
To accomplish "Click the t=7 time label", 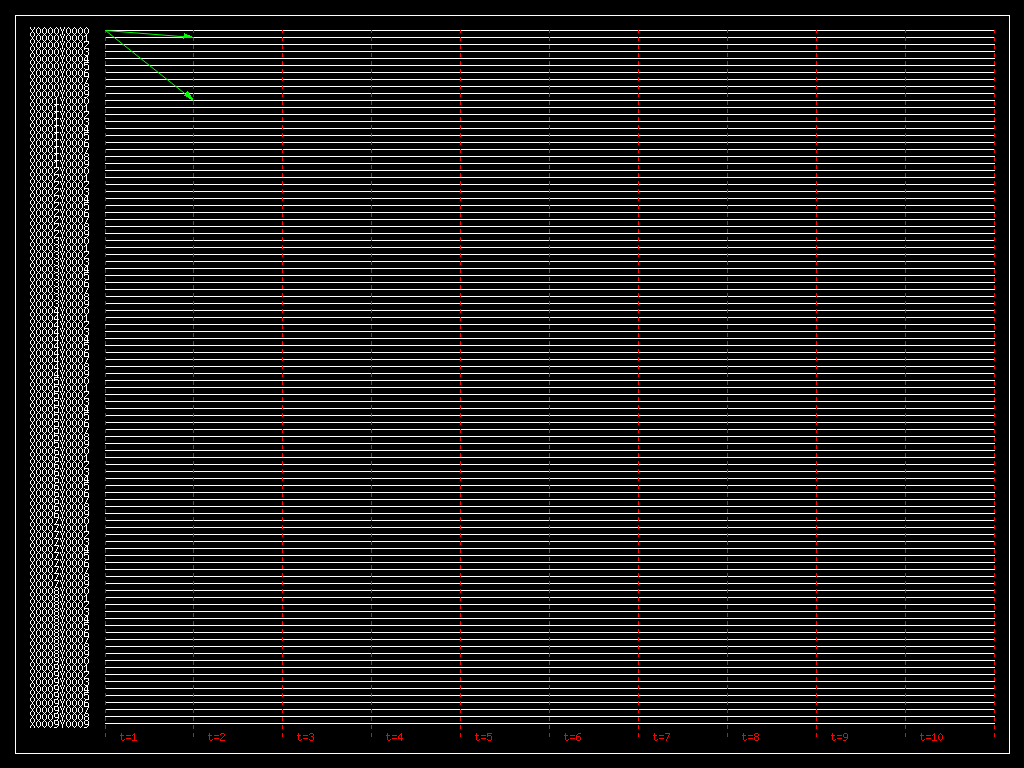I will click(x=662, y=738).
